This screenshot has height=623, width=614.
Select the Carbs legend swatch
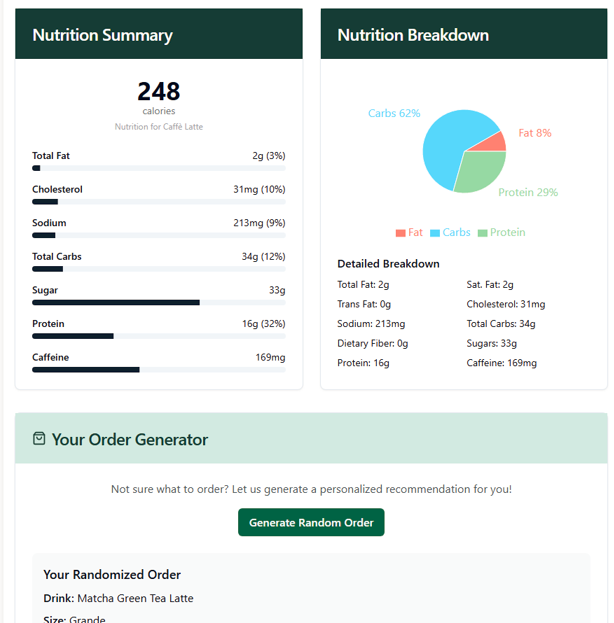tap(435, 233)
